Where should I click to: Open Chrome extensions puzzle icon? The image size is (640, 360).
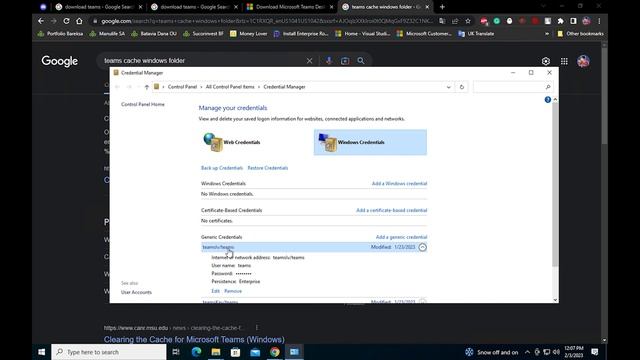560,21
